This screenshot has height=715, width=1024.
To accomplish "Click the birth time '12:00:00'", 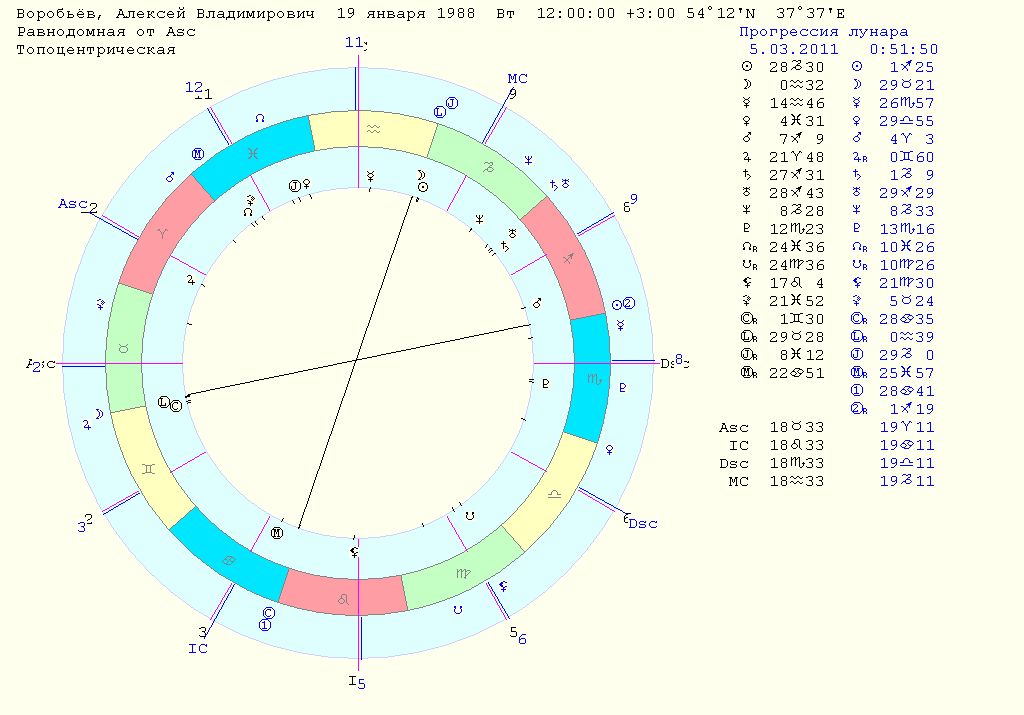I will [x=575, y=13].
